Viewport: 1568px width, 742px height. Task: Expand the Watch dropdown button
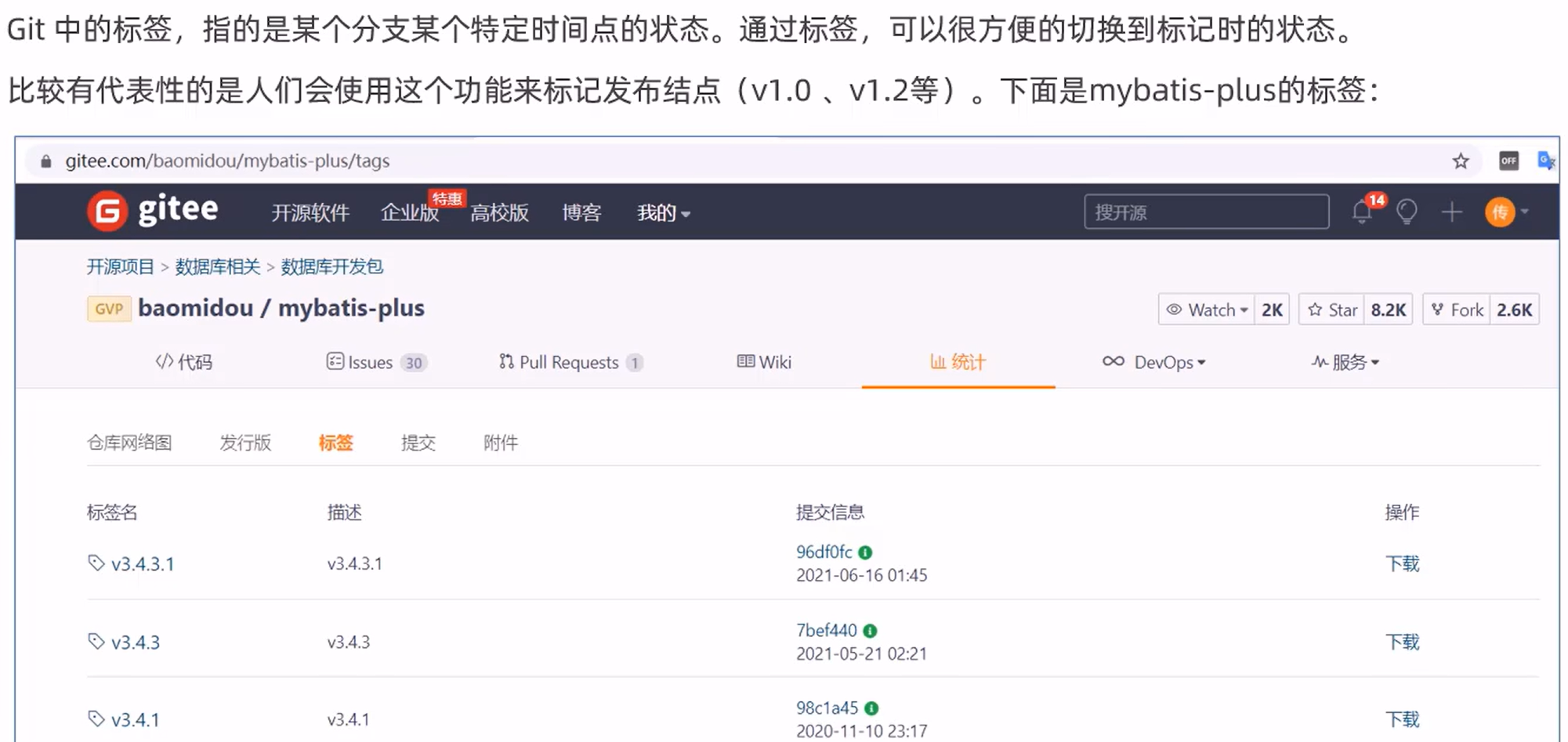coord(1207,309)
